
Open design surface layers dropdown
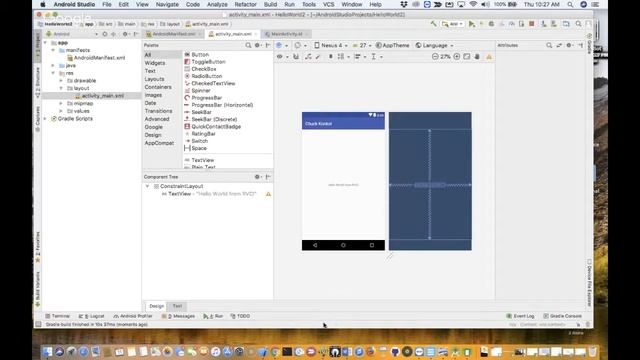click(x=282, y=45)
